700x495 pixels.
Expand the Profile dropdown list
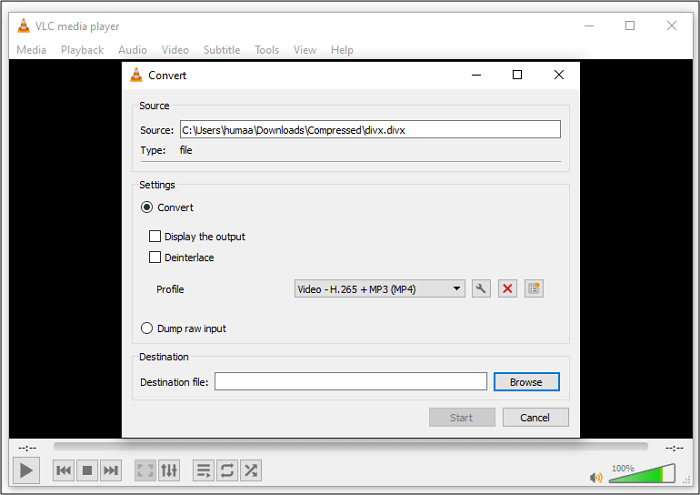(380, 289)
